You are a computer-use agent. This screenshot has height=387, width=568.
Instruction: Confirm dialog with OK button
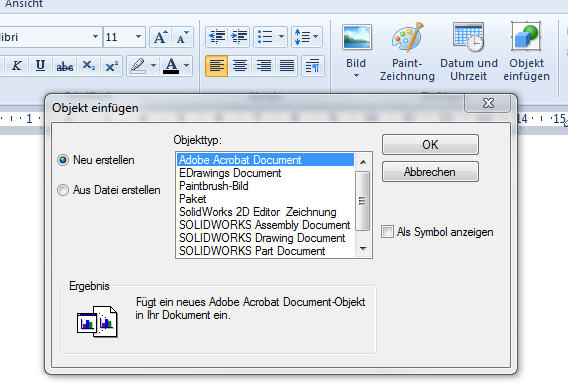click(x=430, y=145)
